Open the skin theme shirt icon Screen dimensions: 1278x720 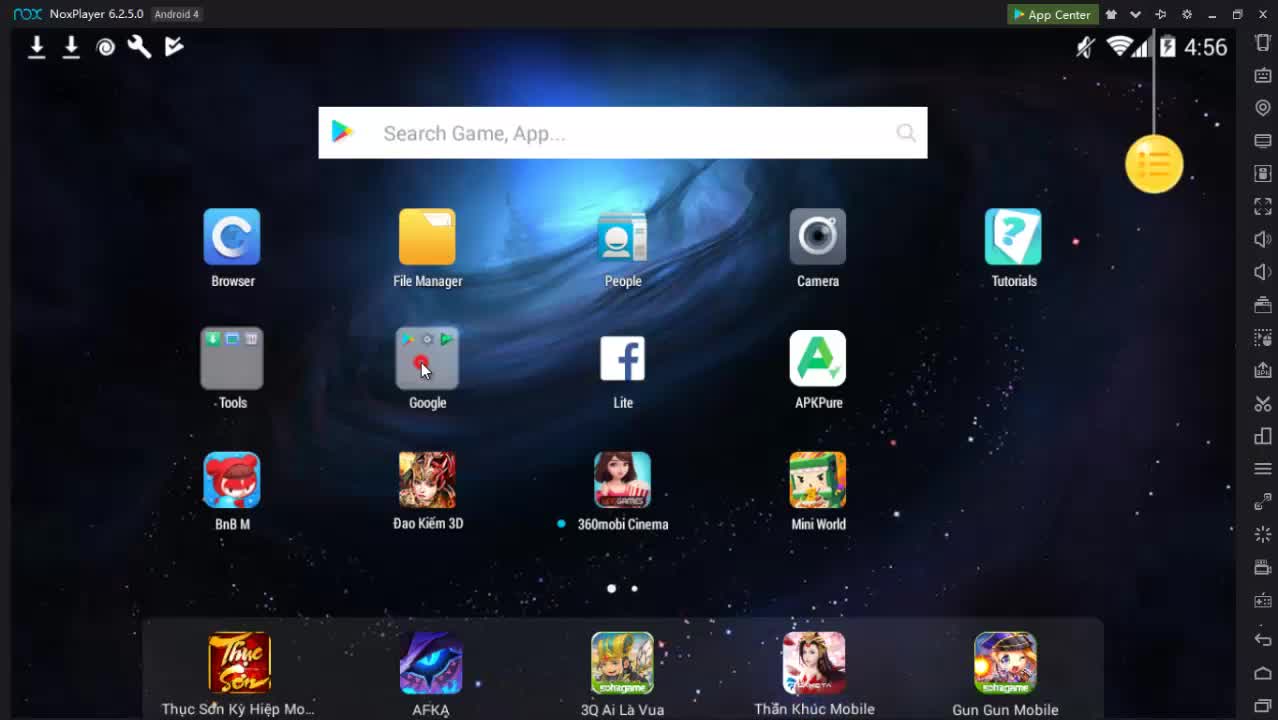point(1111,14)
